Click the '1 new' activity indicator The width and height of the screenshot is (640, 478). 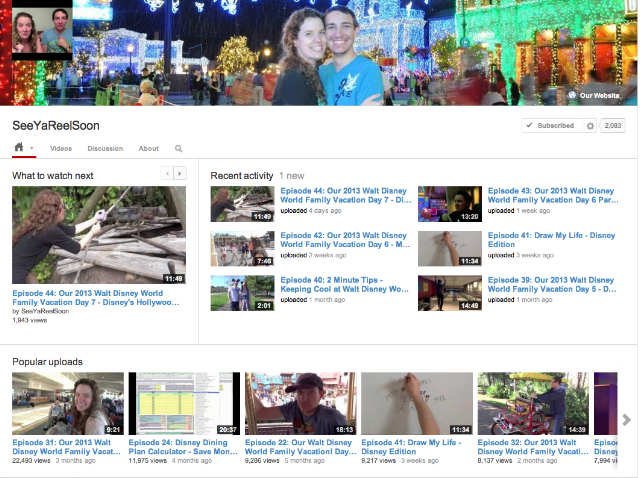[292, 176]
